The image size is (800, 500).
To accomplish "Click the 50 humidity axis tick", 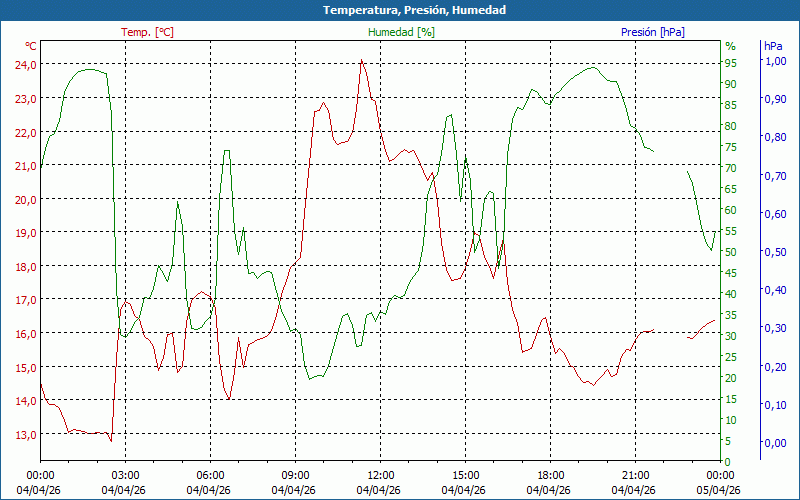I will click(x=731, y=252).
